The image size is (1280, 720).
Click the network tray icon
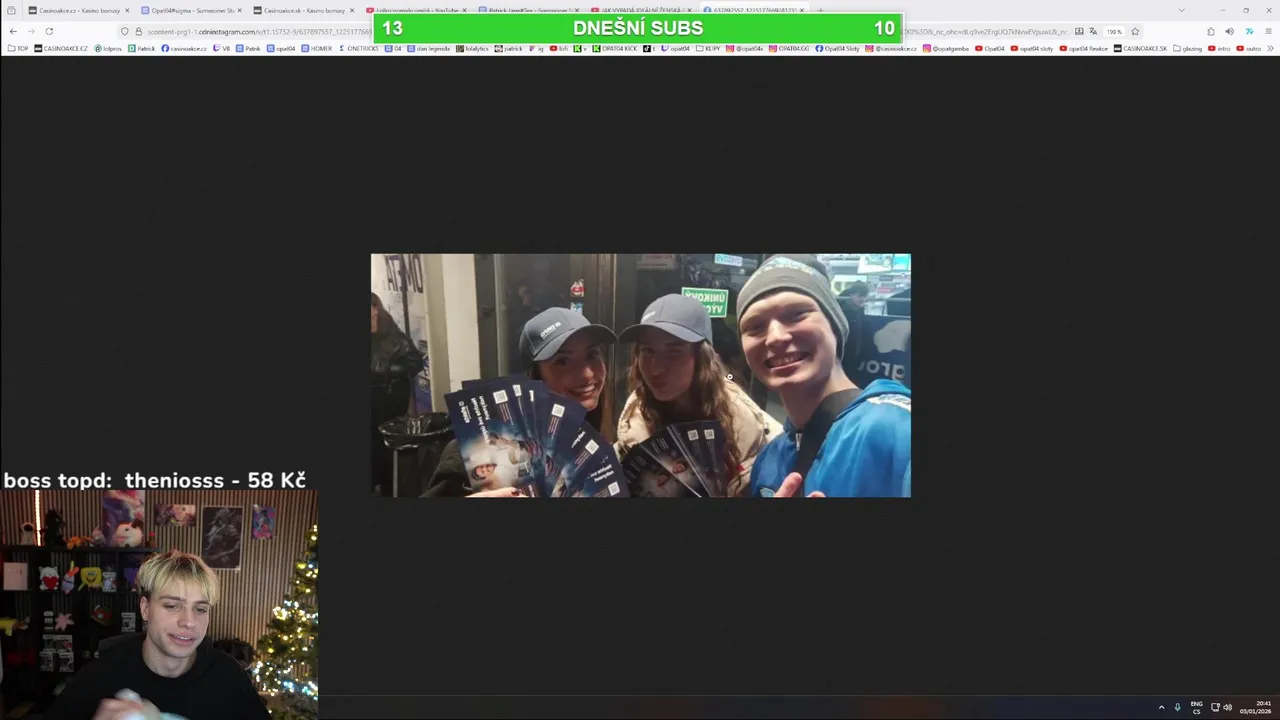pos(1215,707)
